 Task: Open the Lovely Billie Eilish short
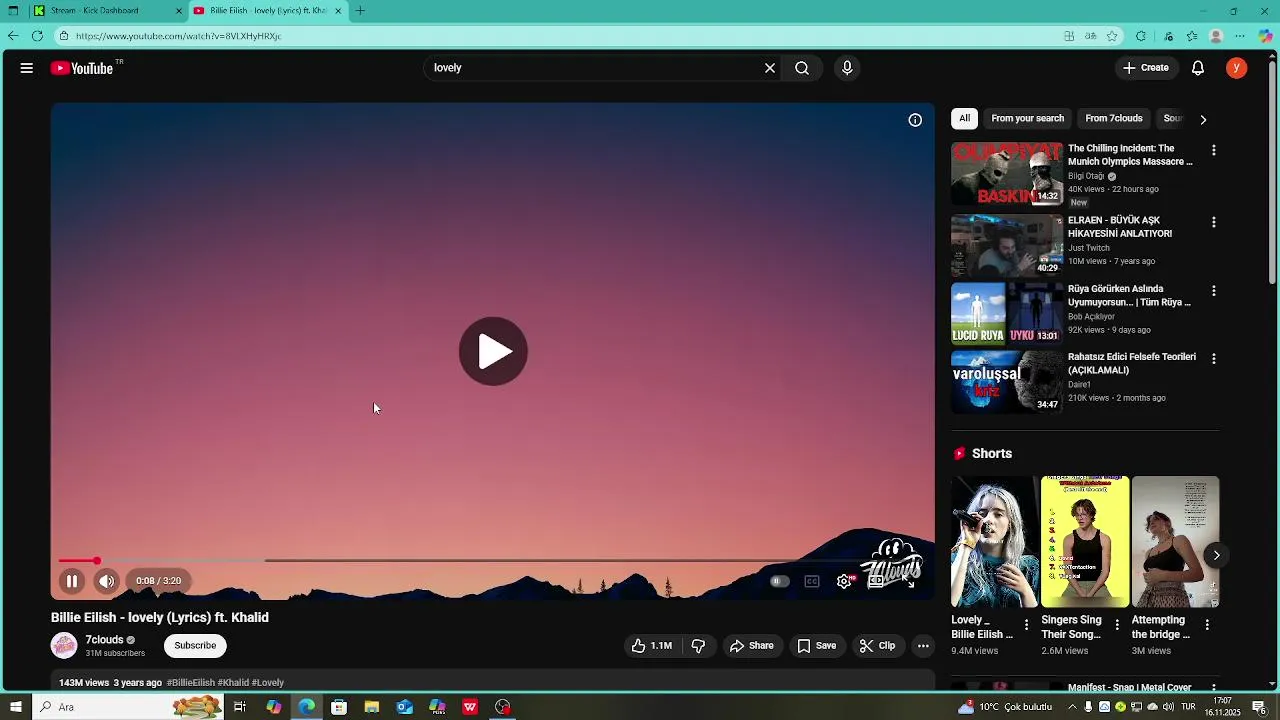[x=994, y=542]
